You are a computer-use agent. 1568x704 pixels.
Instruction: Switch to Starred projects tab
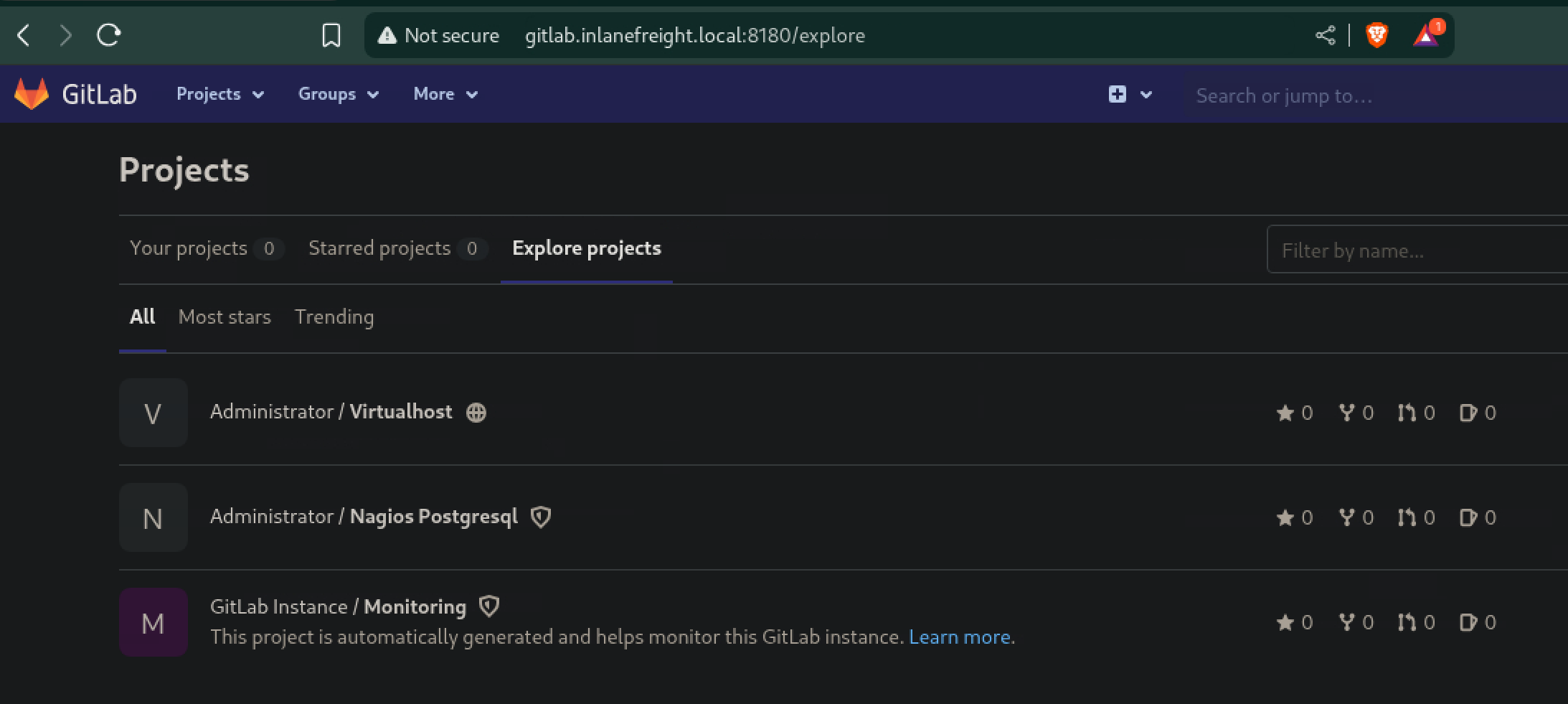coord(398,248)
